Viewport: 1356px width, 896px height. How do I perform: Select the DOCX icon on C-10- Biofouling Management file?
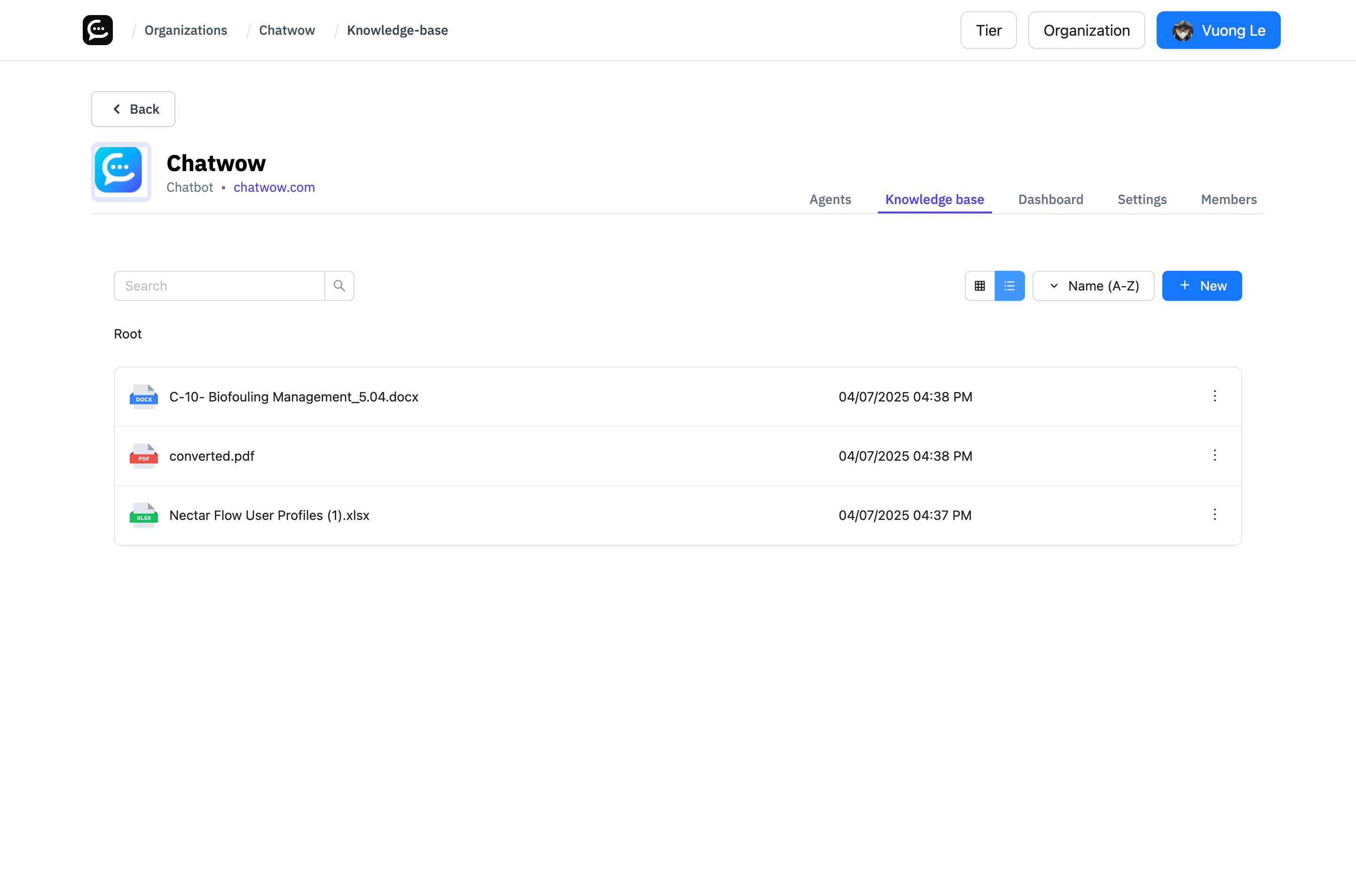click(x=143, y=397)
